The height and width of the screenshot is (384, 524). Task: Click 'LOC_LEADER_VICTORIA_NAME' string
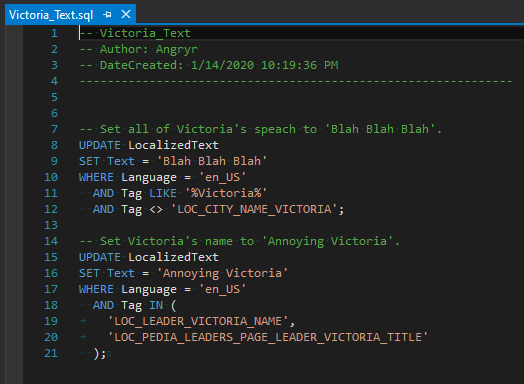tap(198, 321)
